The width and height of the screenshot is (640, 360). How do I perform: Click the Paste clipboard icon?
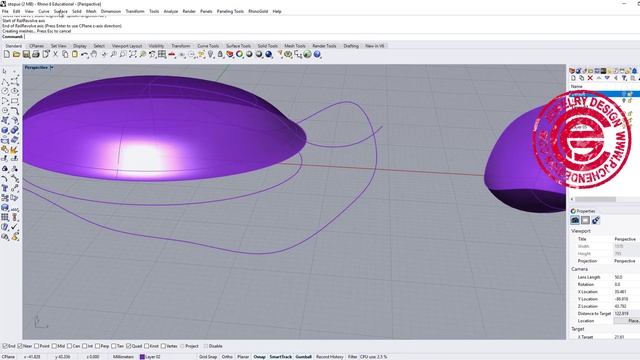point(75,54)
